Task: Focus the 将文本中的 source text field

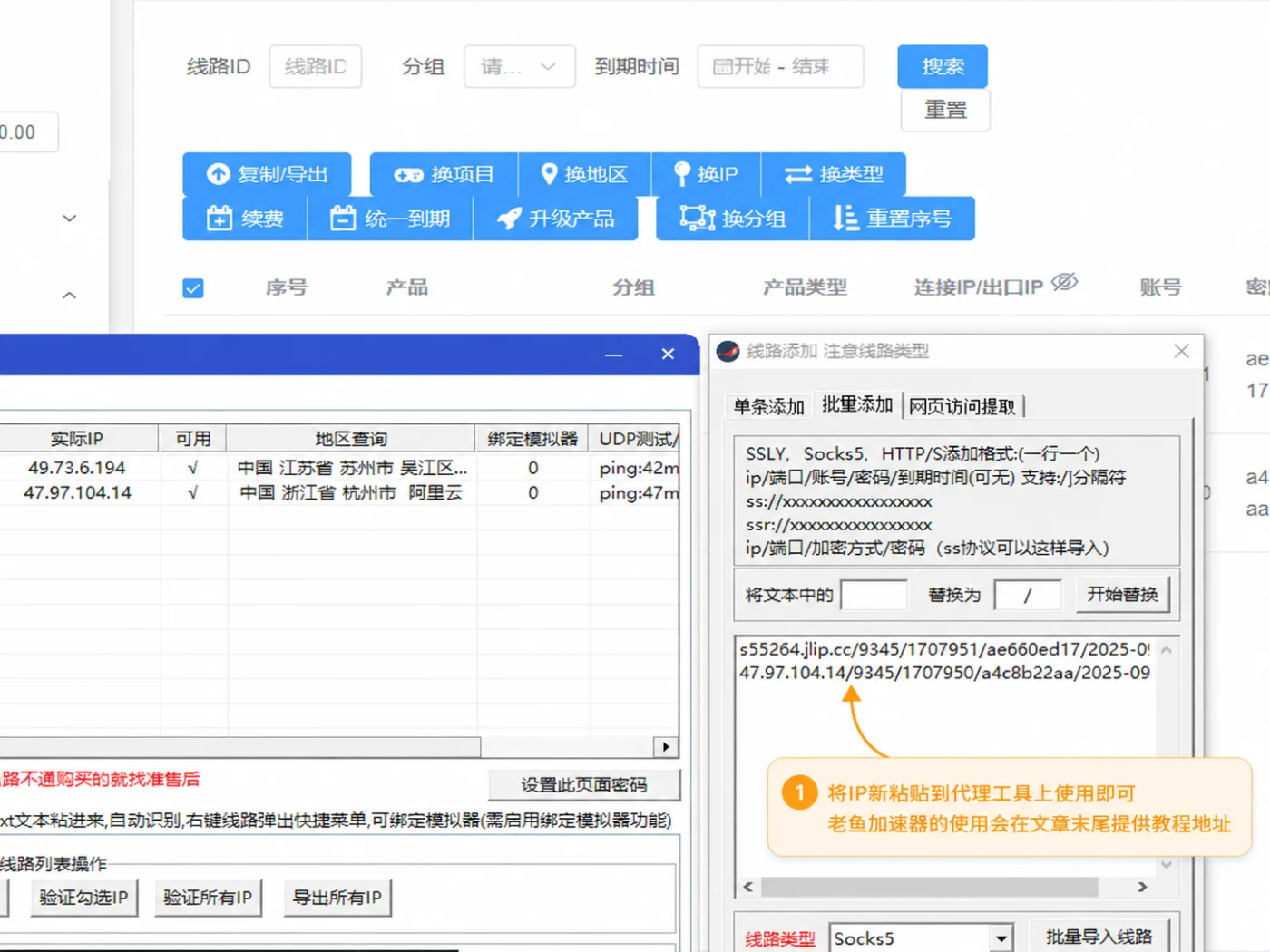Action: (x=874, y=595)
